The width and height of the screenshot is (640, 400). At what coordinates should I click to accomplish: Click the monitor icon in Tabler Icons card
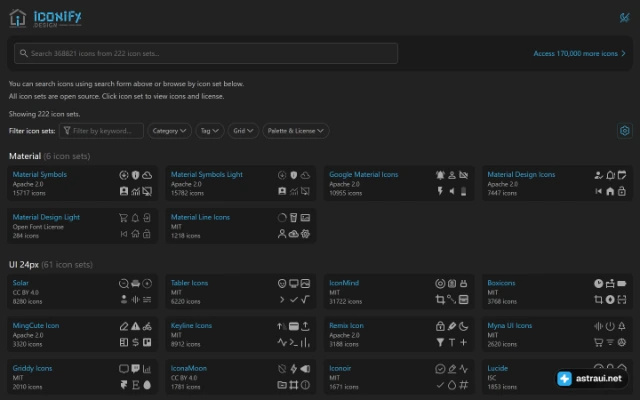293,284
